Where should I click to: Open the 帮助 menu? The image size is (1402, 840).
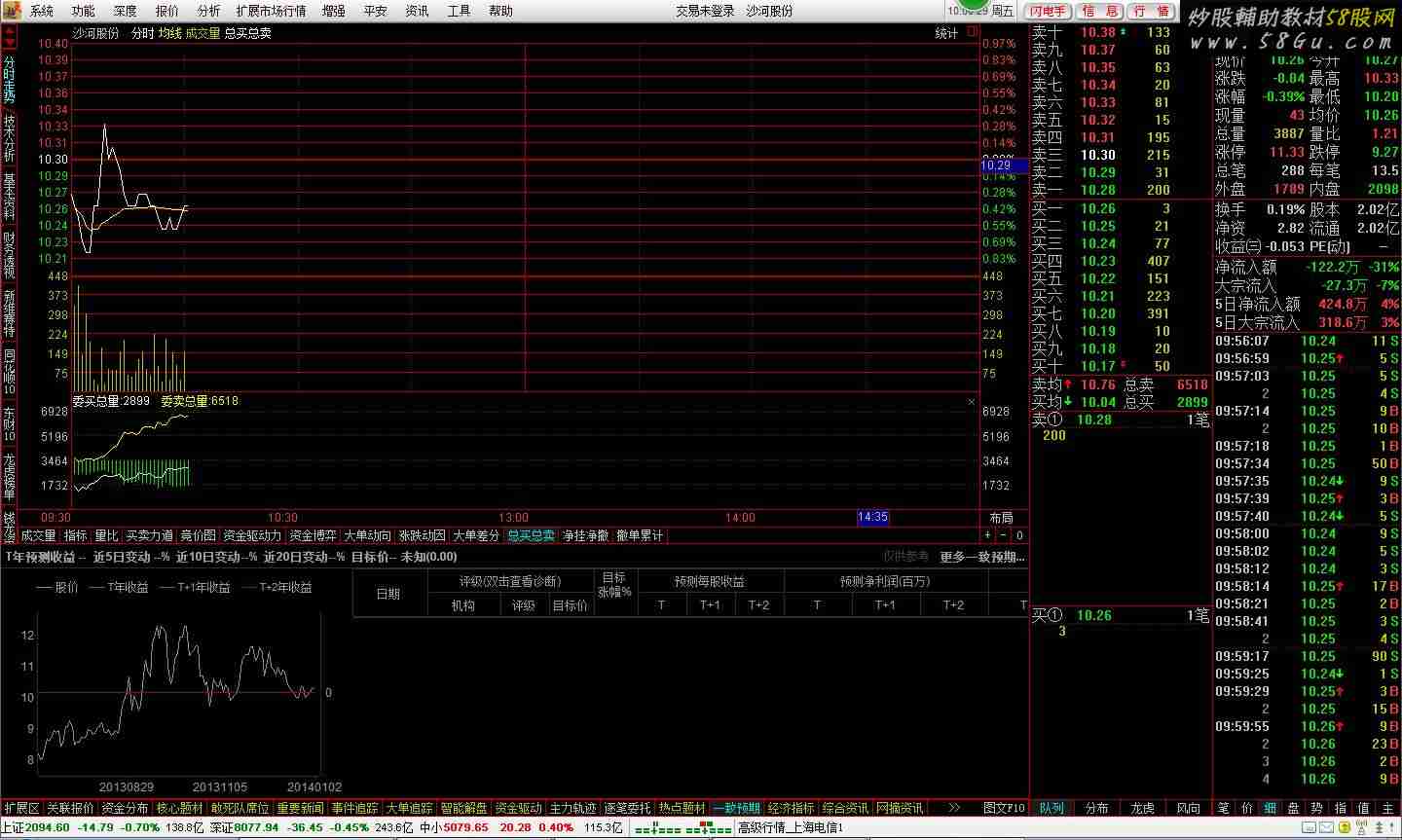pyautogui.click(x=501, y=11)
